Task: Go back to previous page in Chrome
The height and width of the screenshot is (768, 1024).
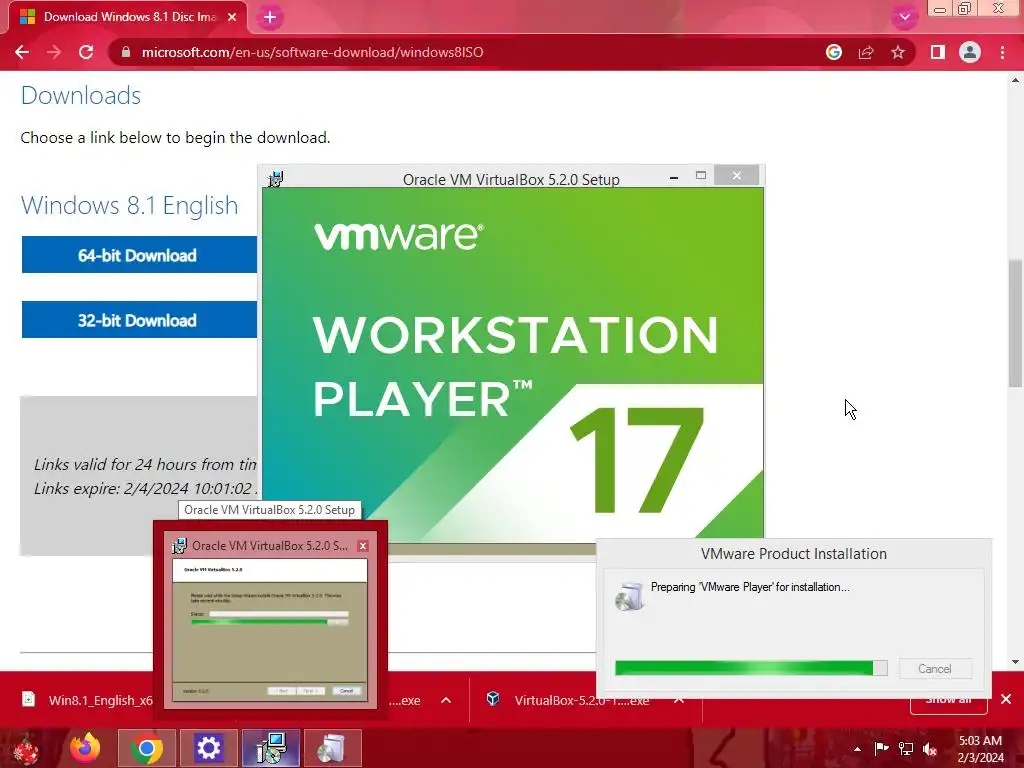Action: (x=22, y=52)
